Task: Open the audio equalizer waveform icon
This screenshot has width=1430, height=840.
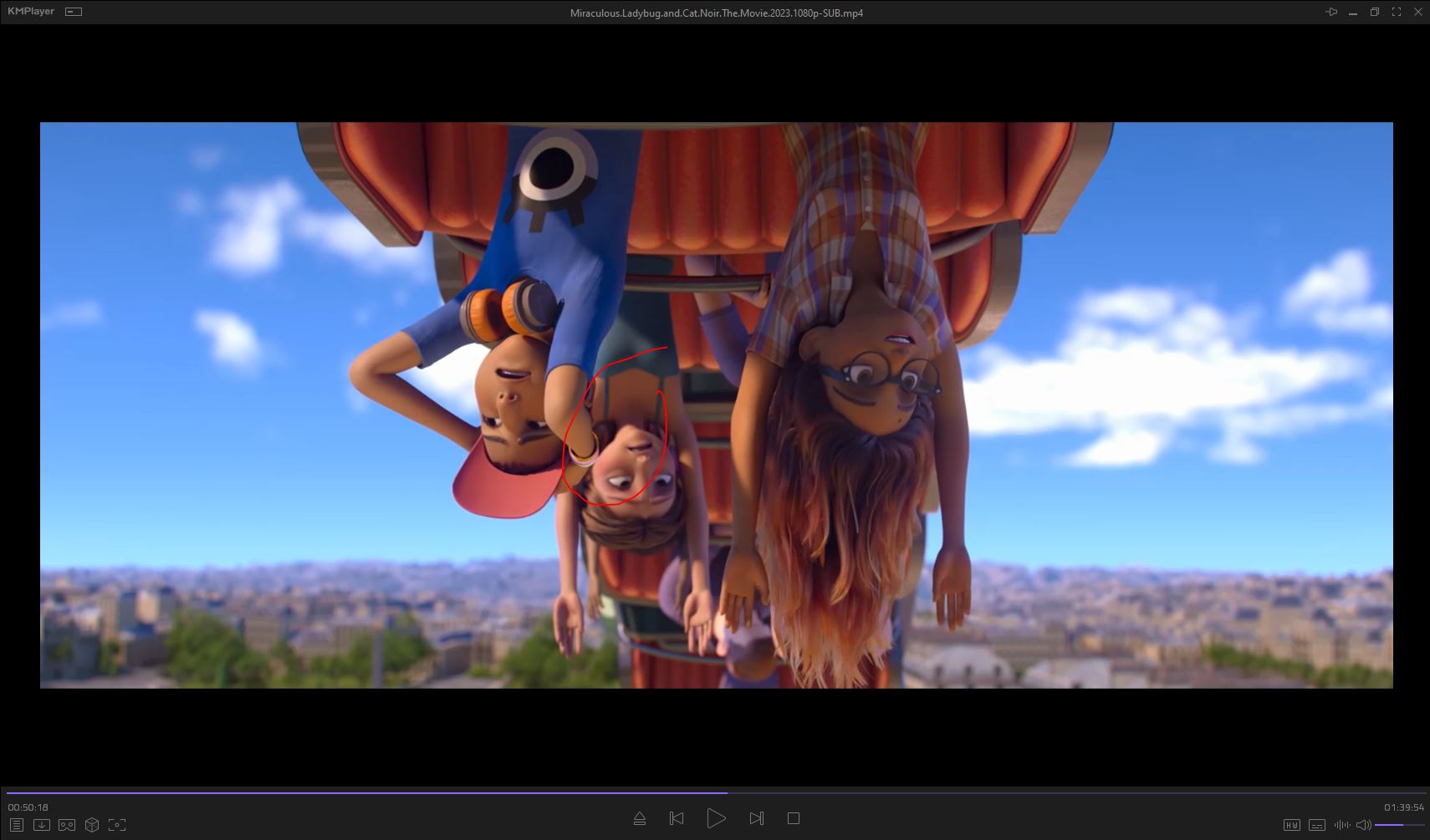Action: click(x=1341, y=825)
